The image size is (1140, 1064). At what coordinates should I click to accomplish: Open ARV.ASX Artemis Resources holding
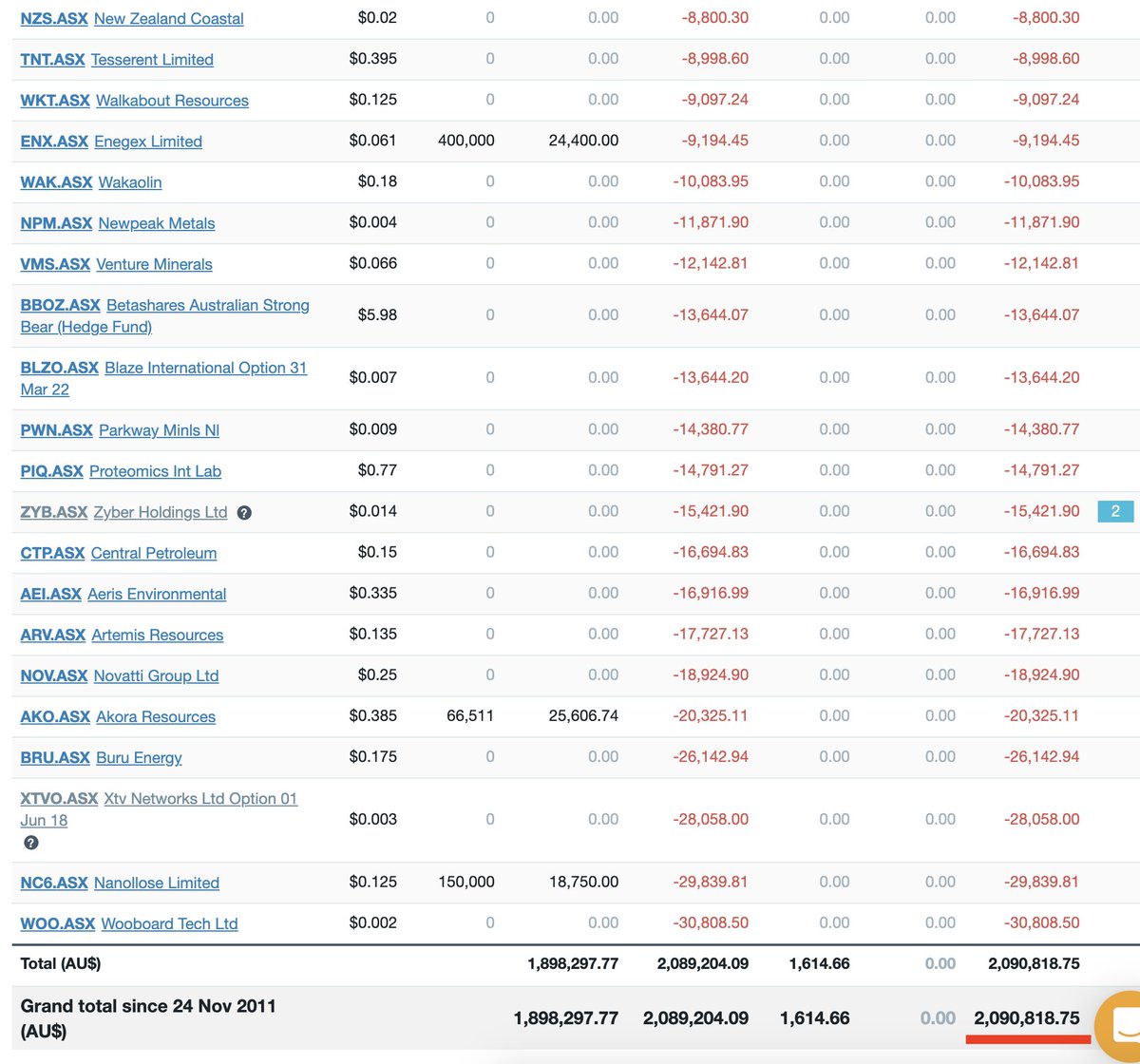point(122,634)
